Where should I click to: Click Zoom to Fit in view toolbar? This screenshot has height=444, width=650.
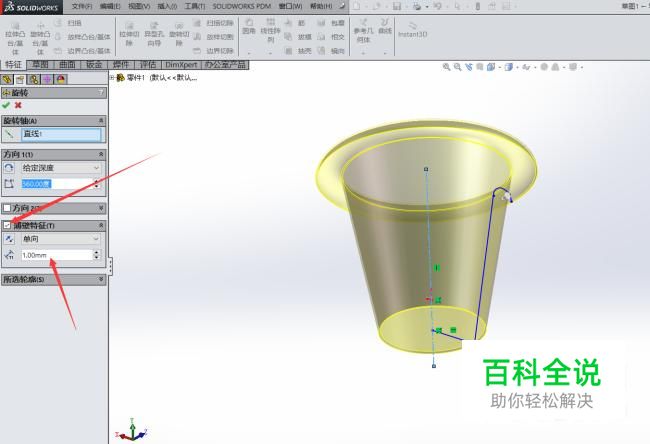(x=446, y=67)
